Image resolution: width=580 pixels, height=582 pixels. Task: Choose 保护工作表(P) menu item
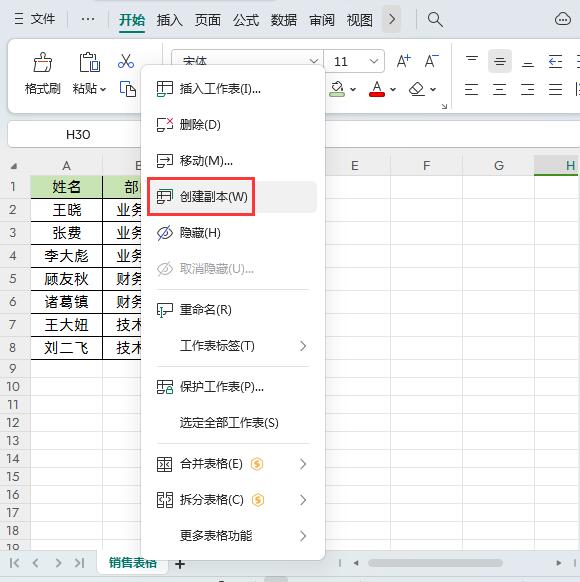tap(232, 387)
